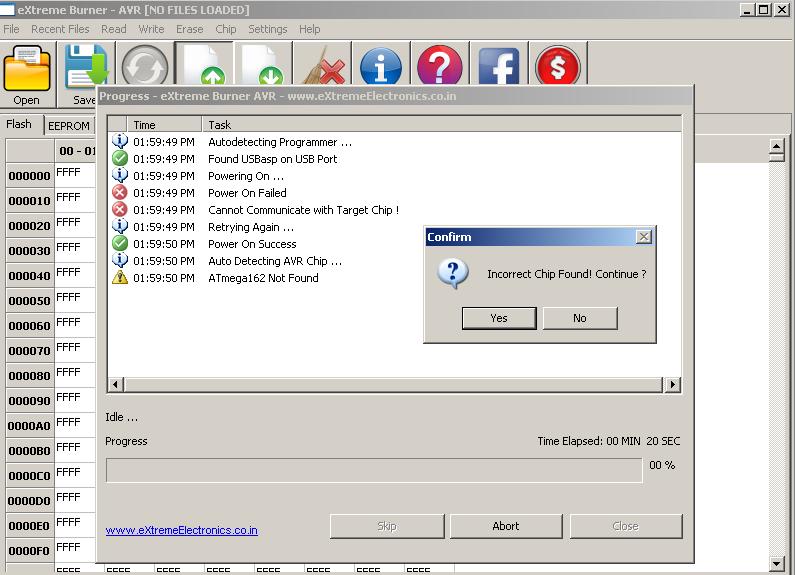This screenshot has width=795, height=575.
Task: Click the Read All page icon with up arrow
Action: (x=204, y=65)
